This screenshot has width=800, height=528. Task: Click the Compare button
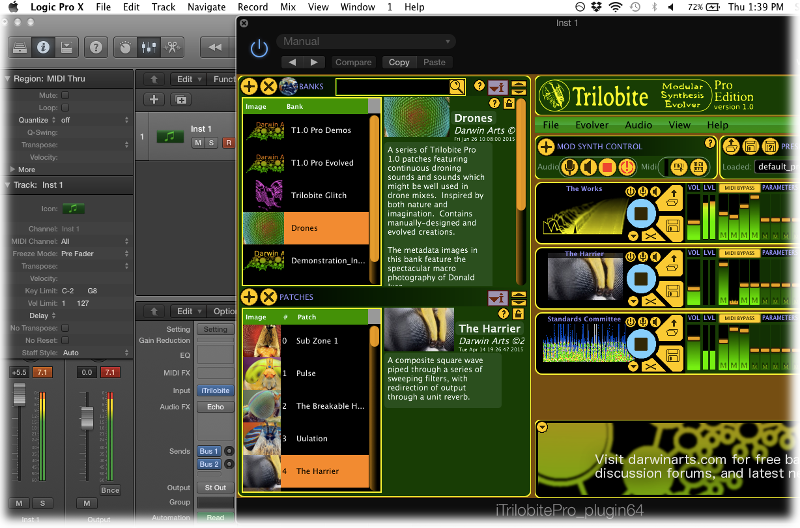[x=353, y=62]
